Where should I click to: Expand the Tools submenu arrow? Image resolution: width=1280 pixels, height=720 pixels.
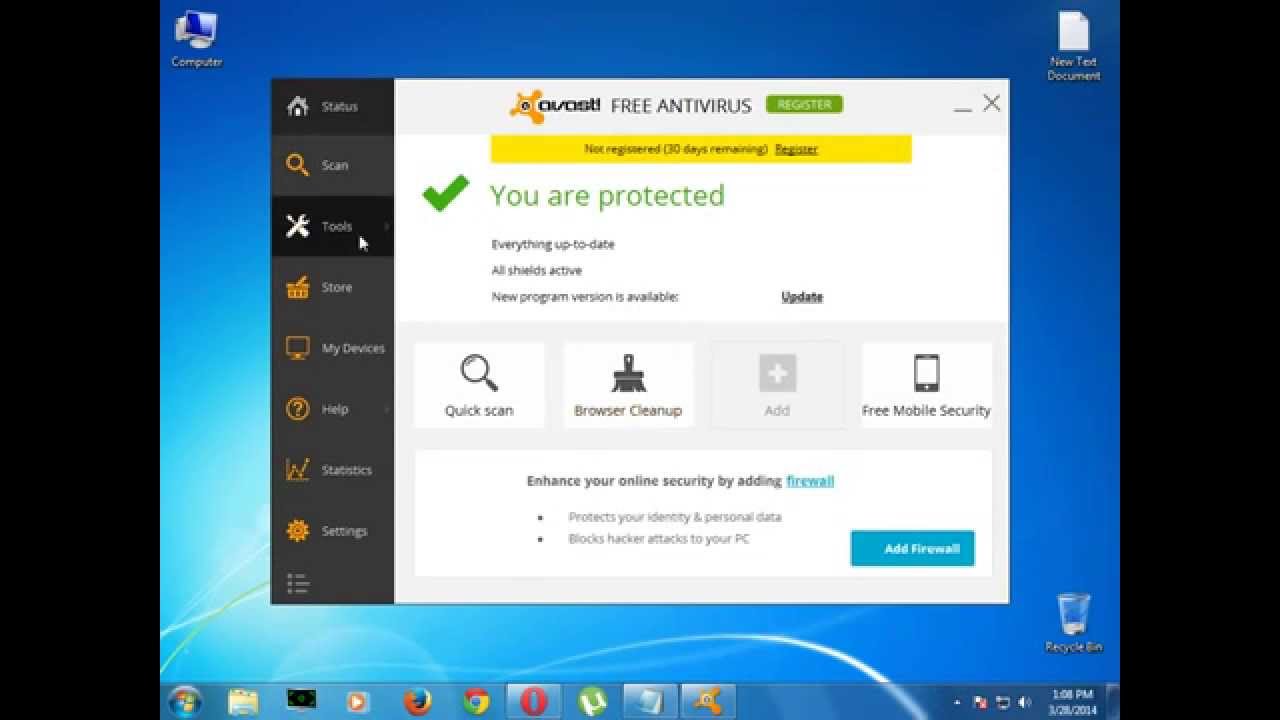(x=387, y=227)
